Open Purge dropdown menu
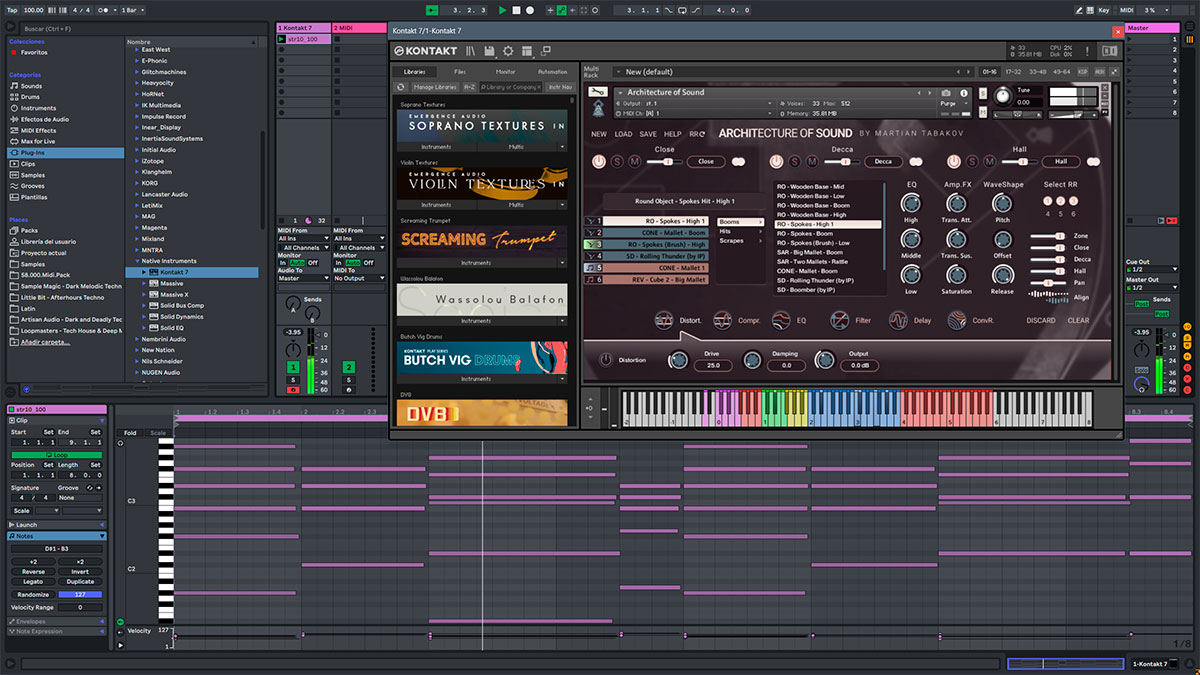The height and width of the screenshot is (675, 1200). pos(953,103)
